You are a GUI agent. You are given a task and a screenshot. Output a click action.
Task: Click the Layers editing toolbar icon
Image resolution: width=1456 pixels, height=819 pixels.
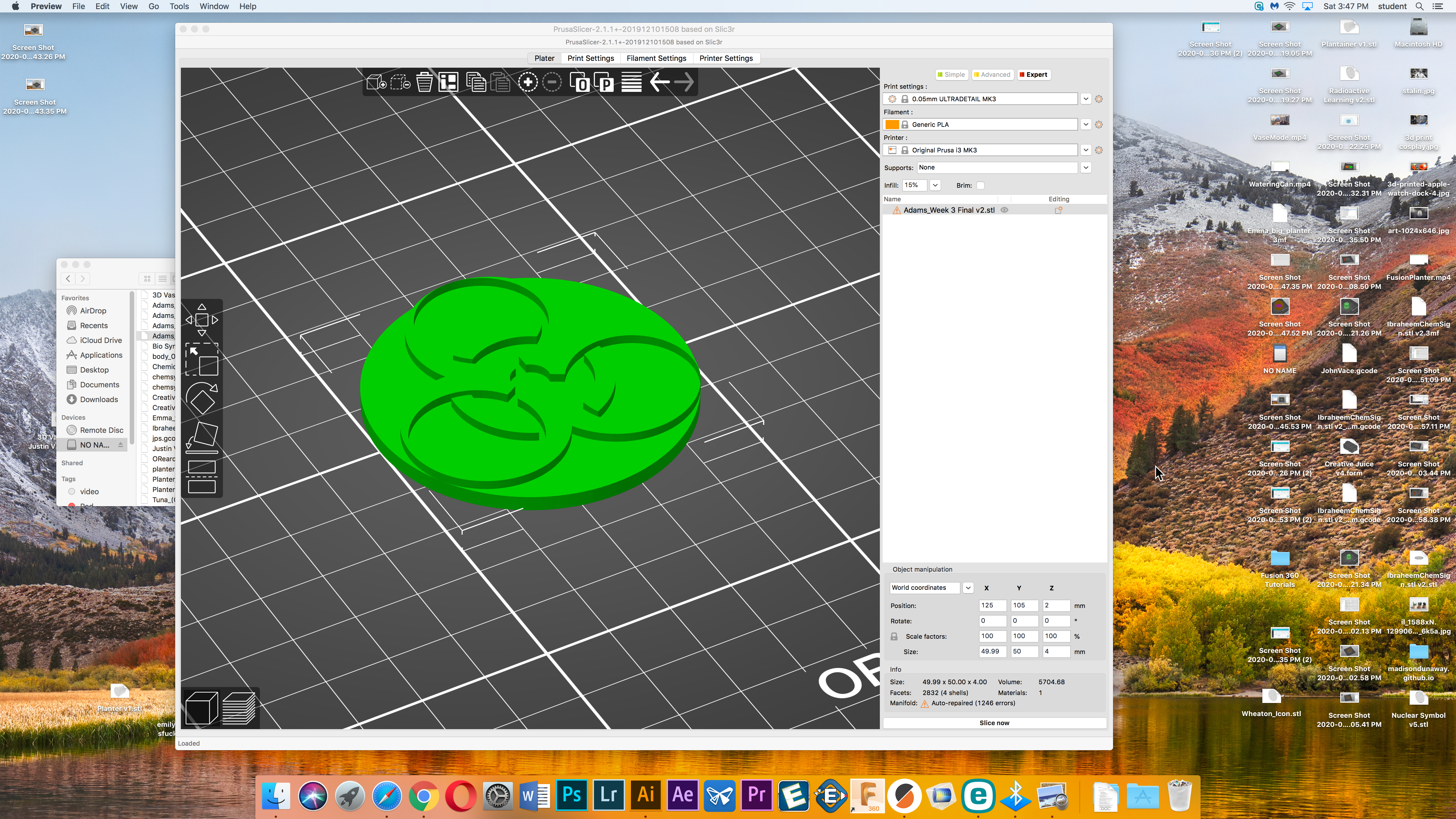tap(631, 82)
